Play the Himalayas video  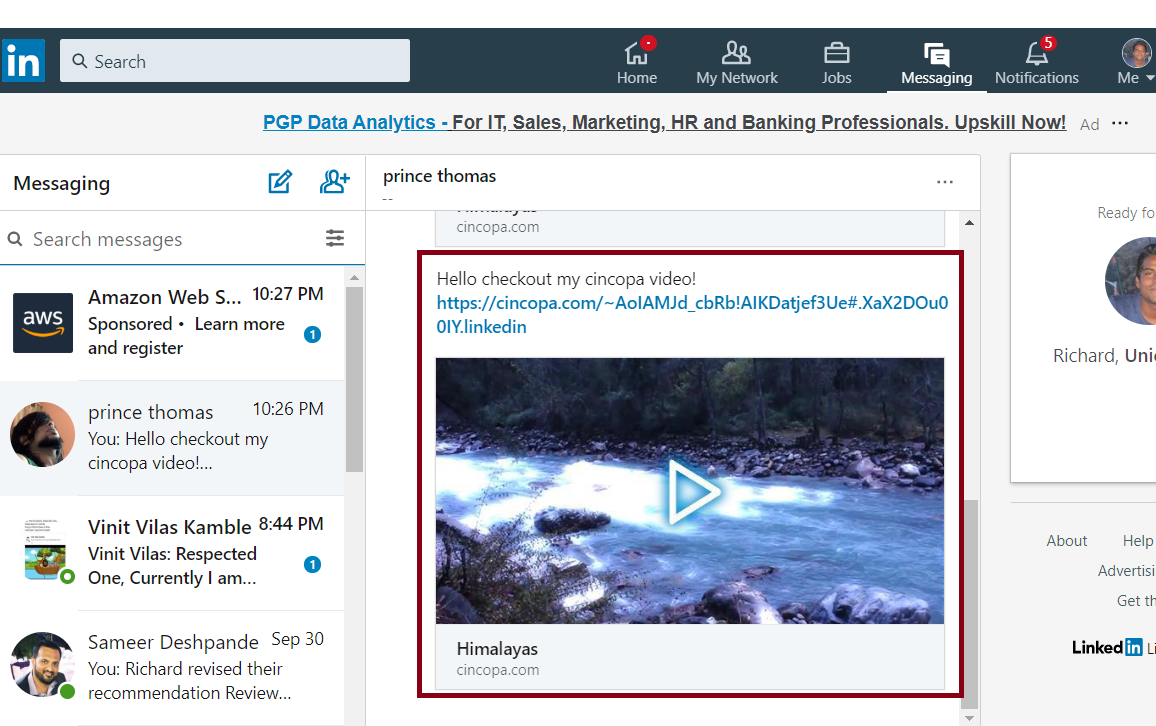tap(691, 491)
